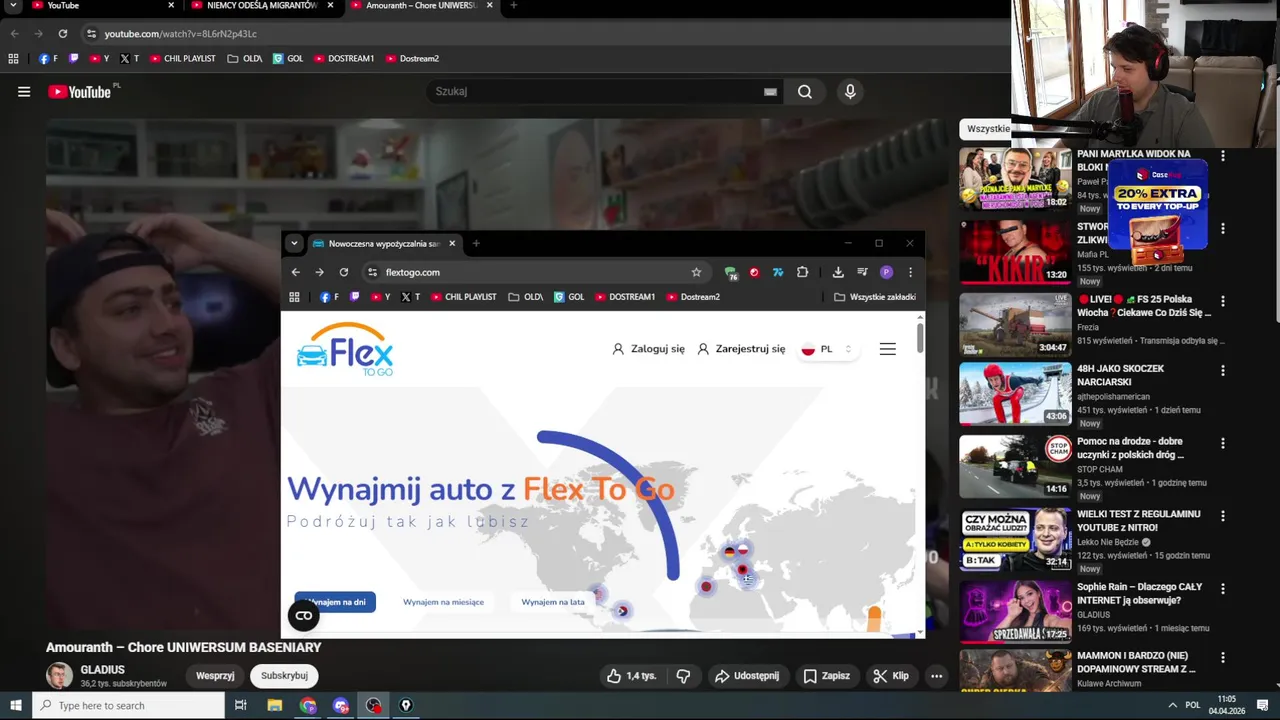
Task: Click the YouTube logo to go home
Action: tap(79, 92)
